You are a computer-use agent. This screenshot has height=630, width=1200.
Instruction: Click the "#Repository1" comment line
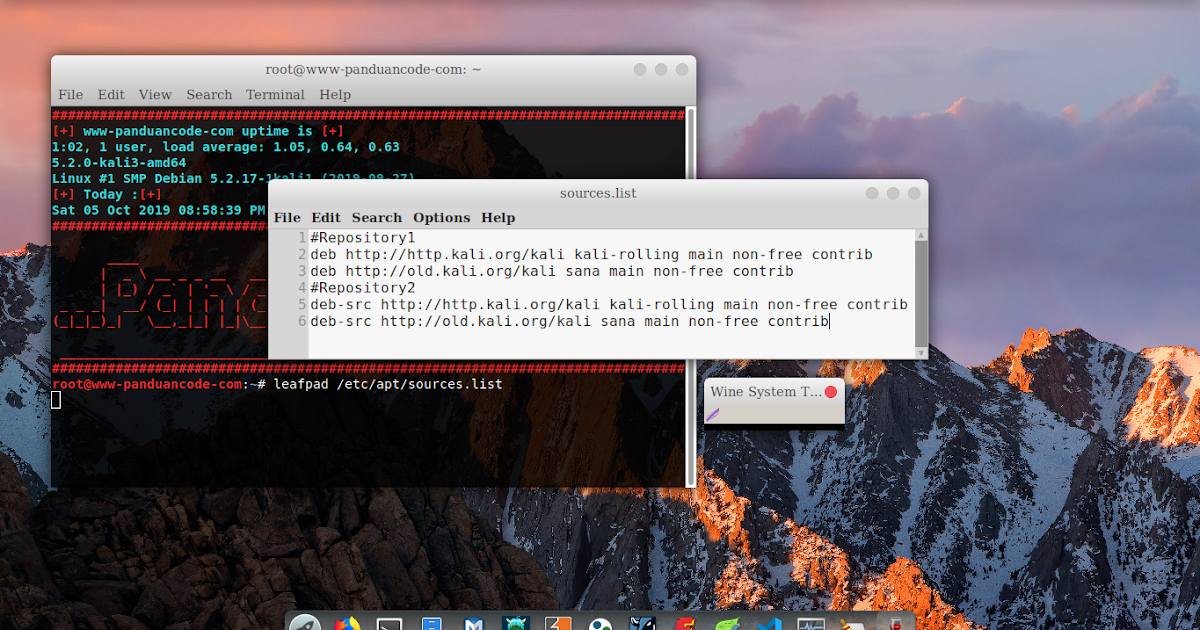(x=362, y=238)
